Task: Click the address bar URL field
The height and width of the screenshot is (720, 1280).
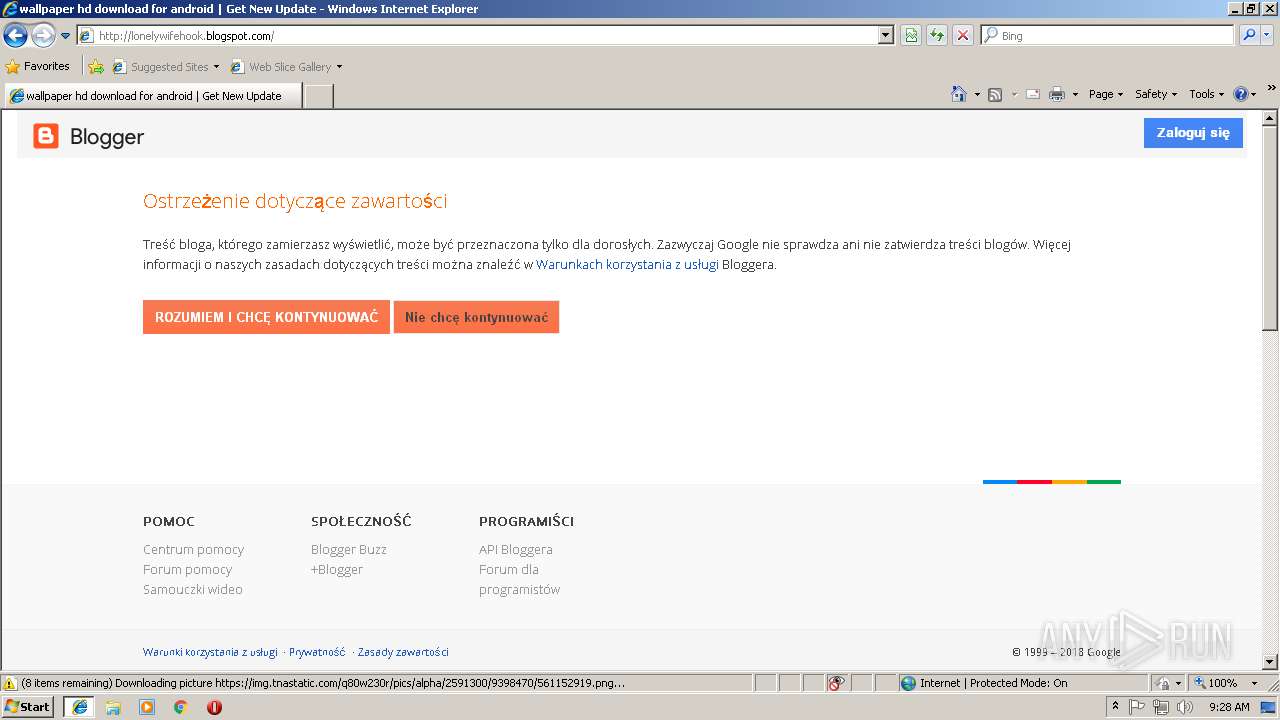Action: click(x=478, y=36)
